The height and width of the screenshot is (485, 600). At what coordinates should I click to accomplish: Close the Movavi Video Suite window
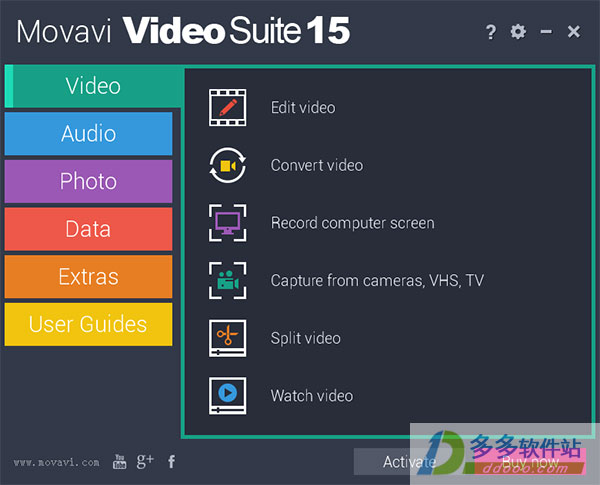pyautogui.click(x=574, y=31)
